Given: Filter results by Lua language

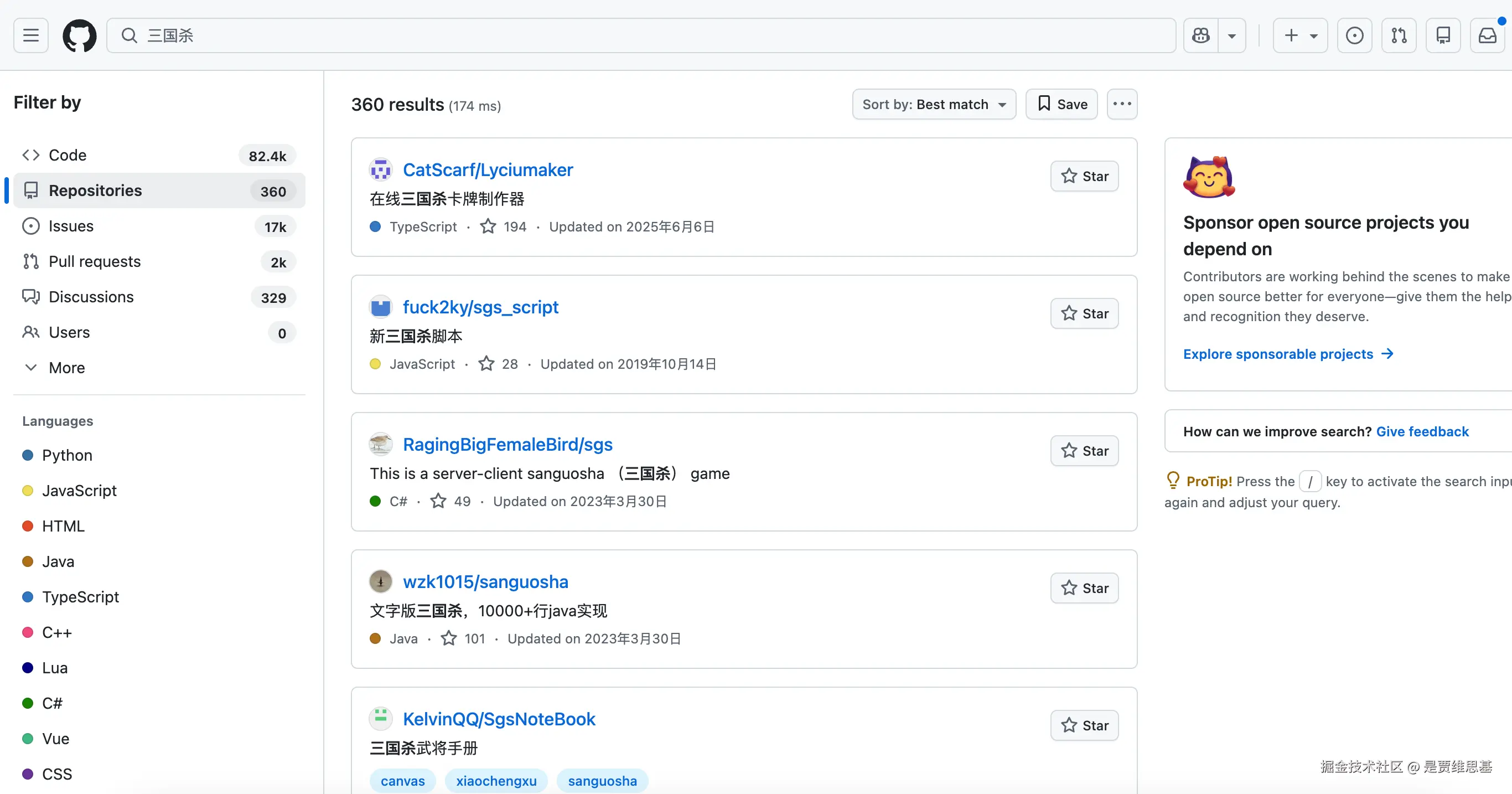Looking at the screenshot, I should pos(45,668).
